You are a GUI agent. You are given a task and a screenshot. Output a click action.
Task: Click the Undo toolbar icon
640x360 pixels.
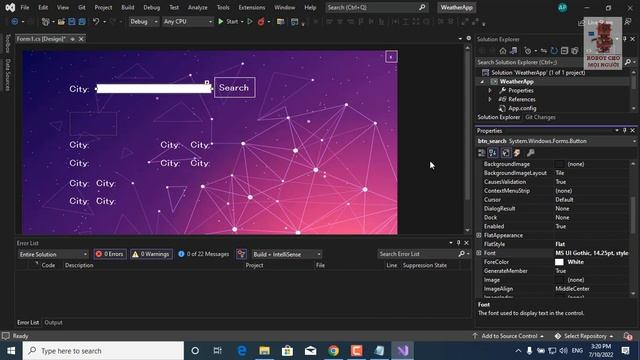click(96, 22)
